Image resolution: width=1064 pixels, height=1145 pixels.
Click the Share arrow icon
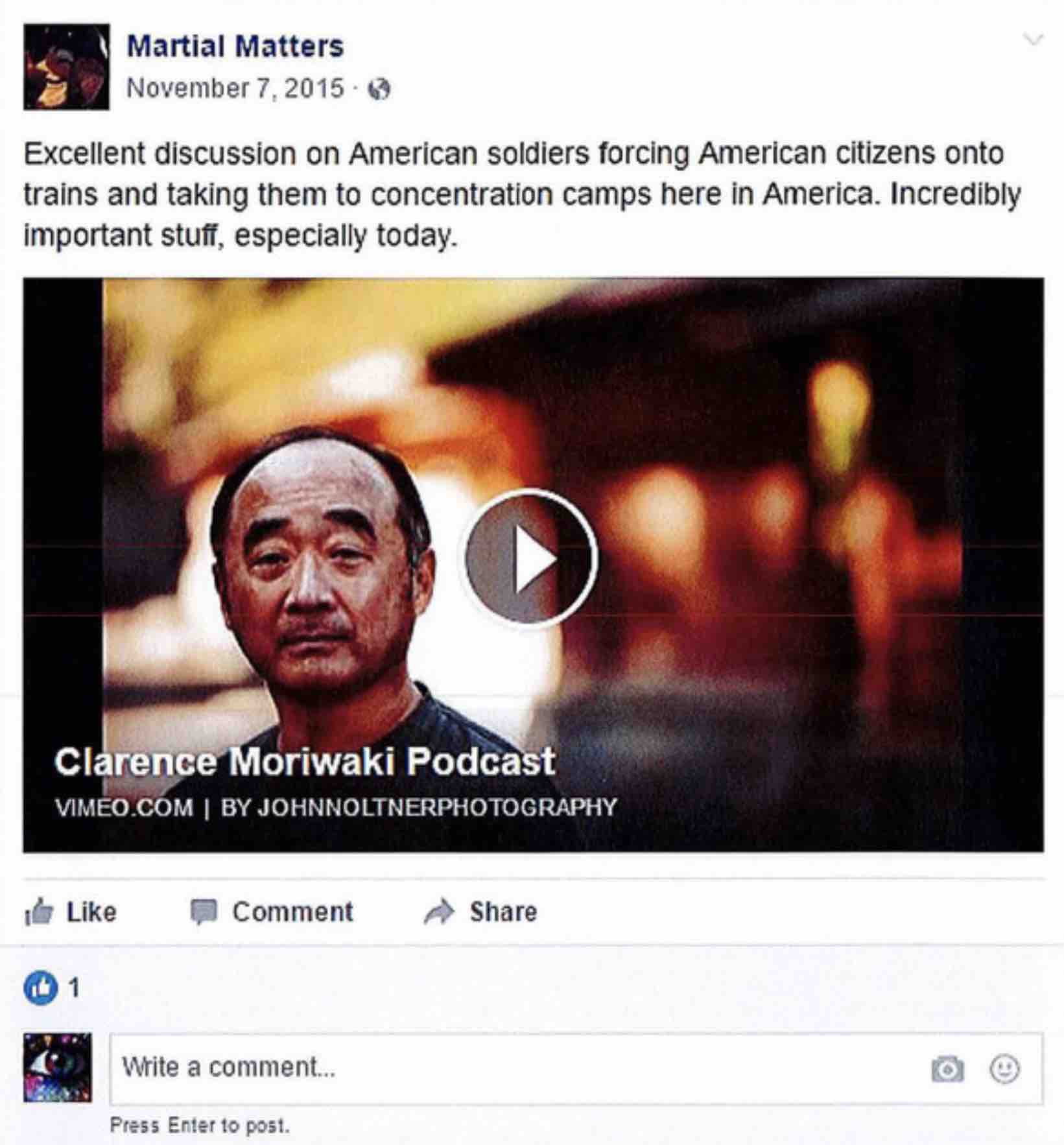[x=439, y=912]
